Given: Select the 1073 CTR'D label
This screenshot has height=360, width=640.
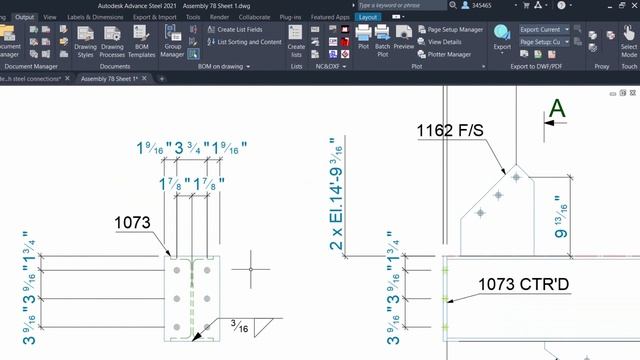Looking at the screenshot, I should coord(524,284).
